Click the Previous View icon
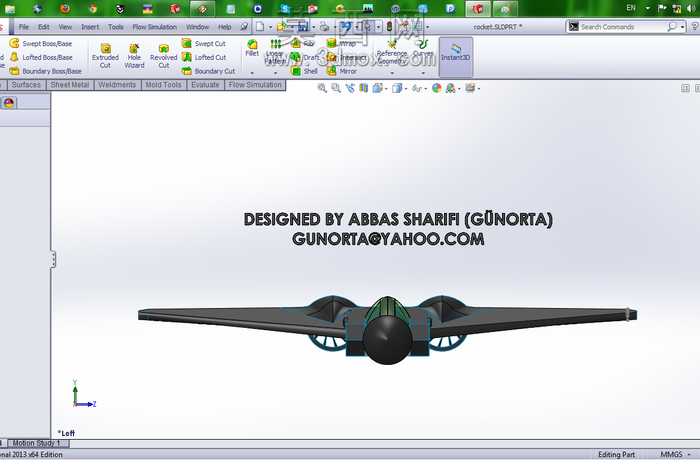 pos(350,88)
